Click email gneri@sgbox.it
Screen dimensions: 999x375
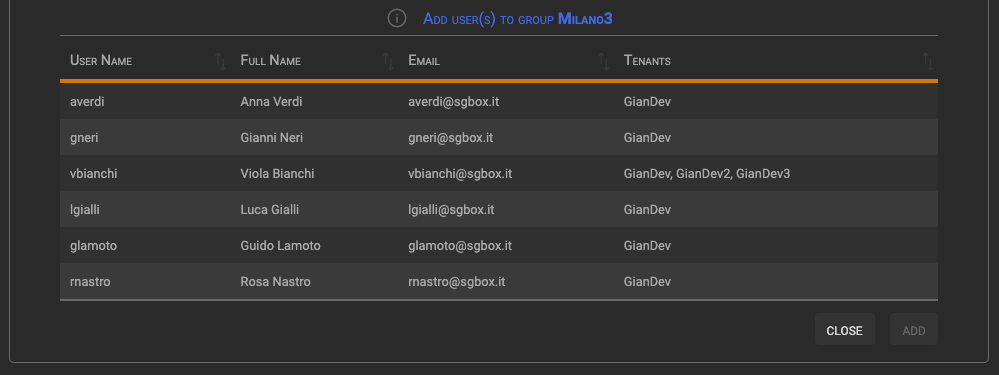[450, 137]
